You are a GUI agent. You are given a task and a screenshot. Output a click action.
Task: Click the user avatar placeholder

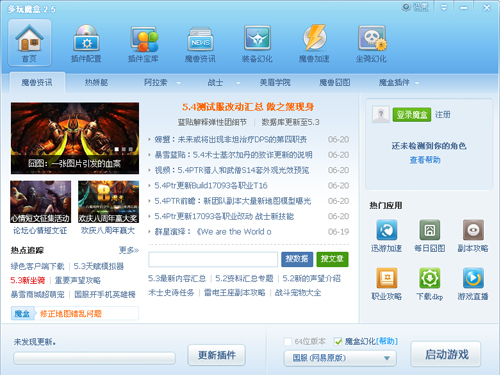point(380,115)
